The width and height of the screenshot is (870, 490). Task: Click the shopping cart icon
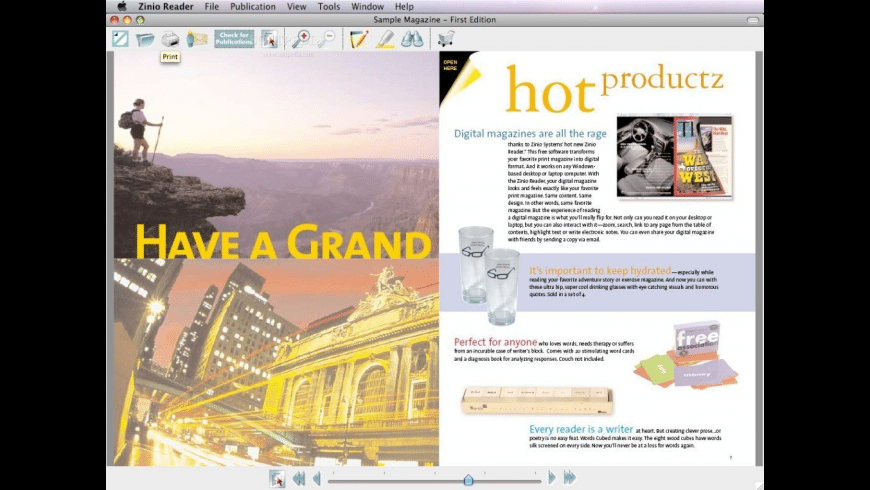(446, 39)
